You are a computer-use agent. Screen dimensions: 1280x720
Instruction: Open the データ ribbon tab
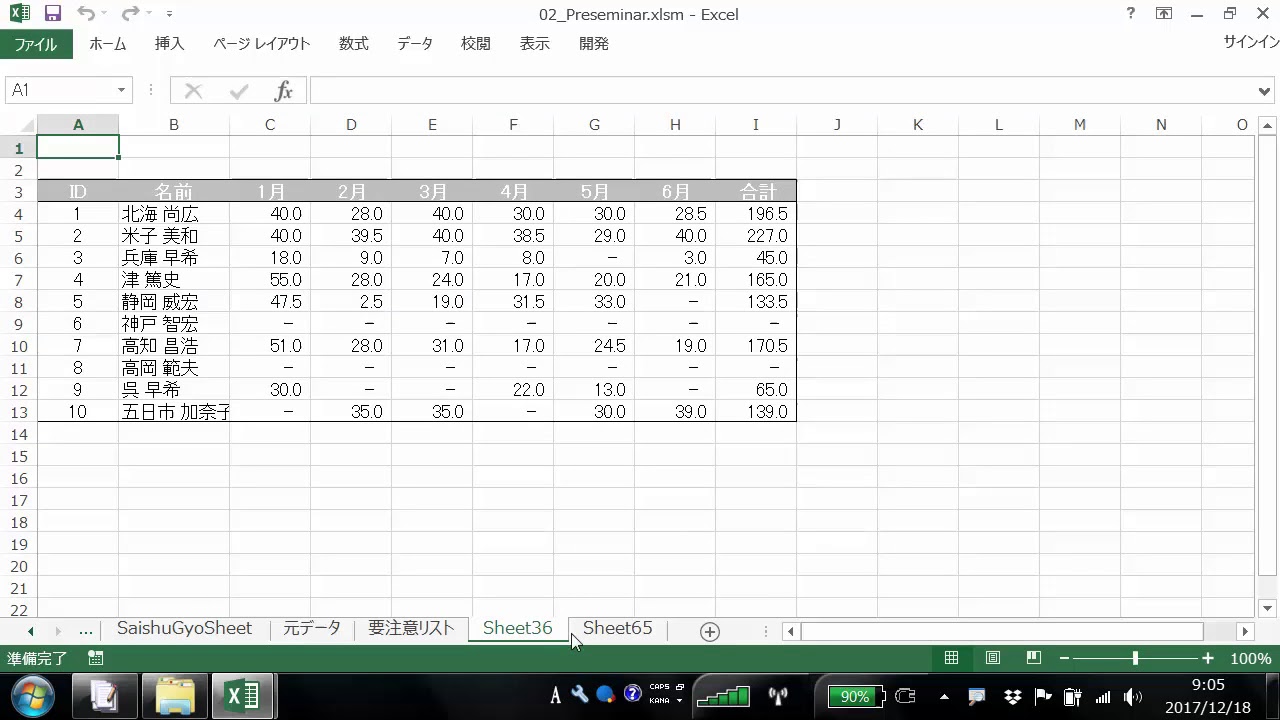[415, 44]
